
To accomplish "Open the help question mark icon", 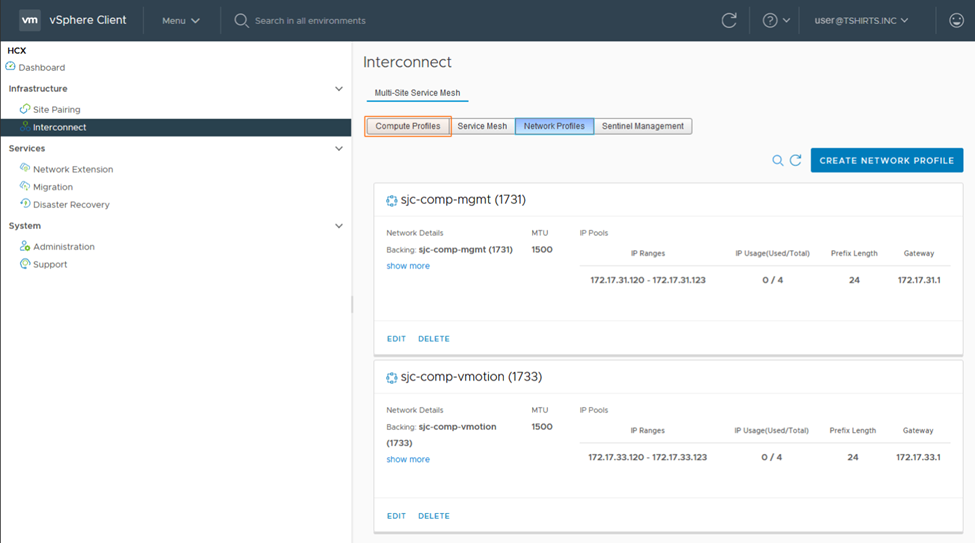I will [770, 20].
